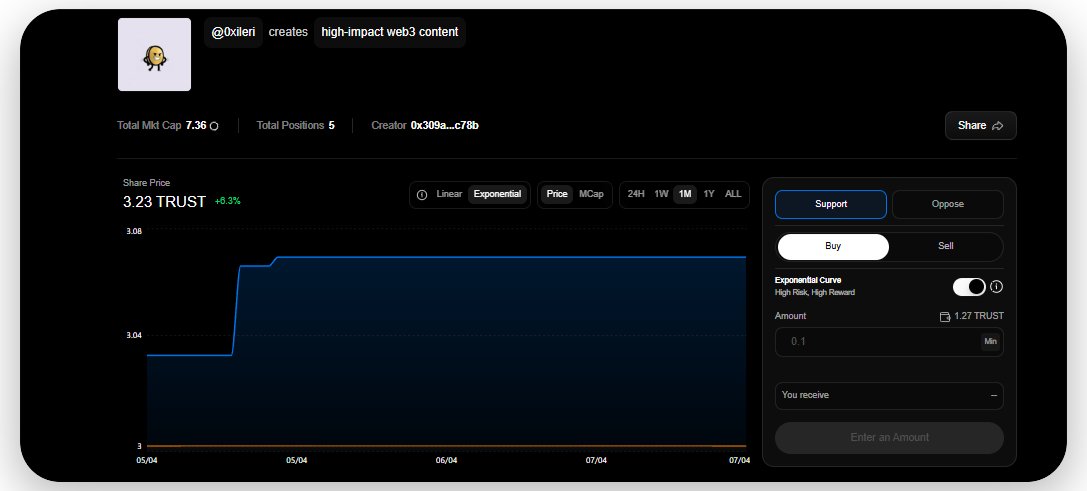1087x491 pixels.
Task: Click the 3.08 y-axis label
Action: (x=134, y=231)
